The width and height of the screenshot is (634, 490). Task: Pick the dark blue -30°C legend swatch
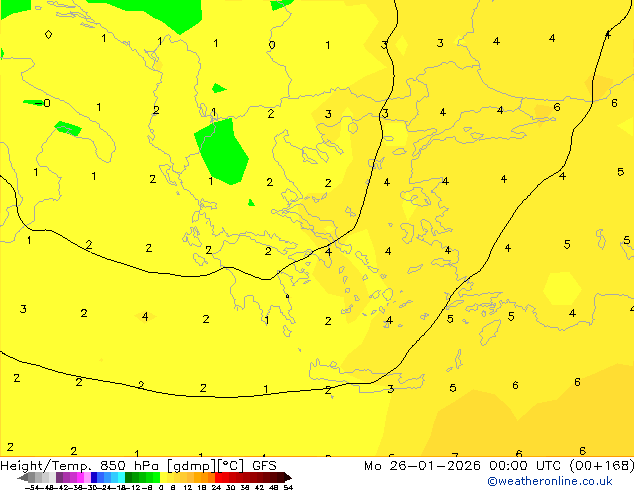pyautogui.click(x=94, y=477)
